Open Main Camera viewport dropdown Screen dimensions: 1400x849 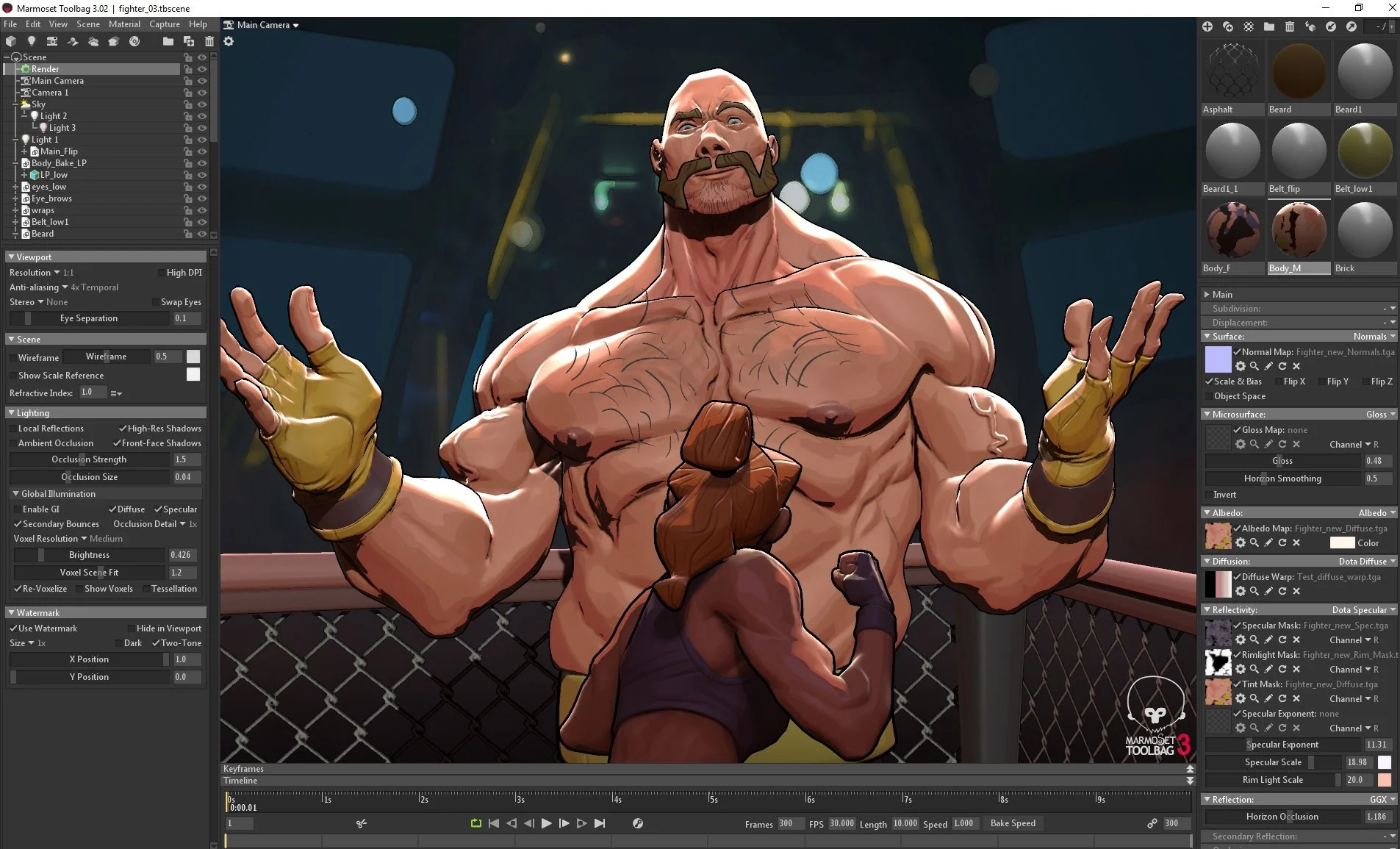click(262, 25)
